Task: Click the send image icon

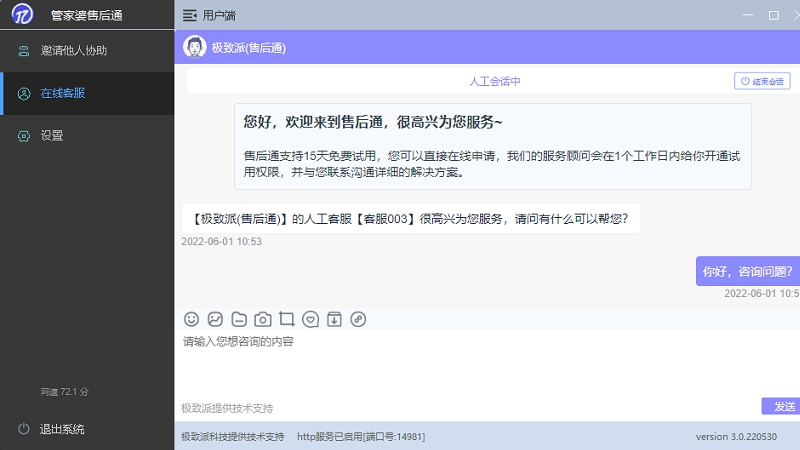Action: coord(215,319)
